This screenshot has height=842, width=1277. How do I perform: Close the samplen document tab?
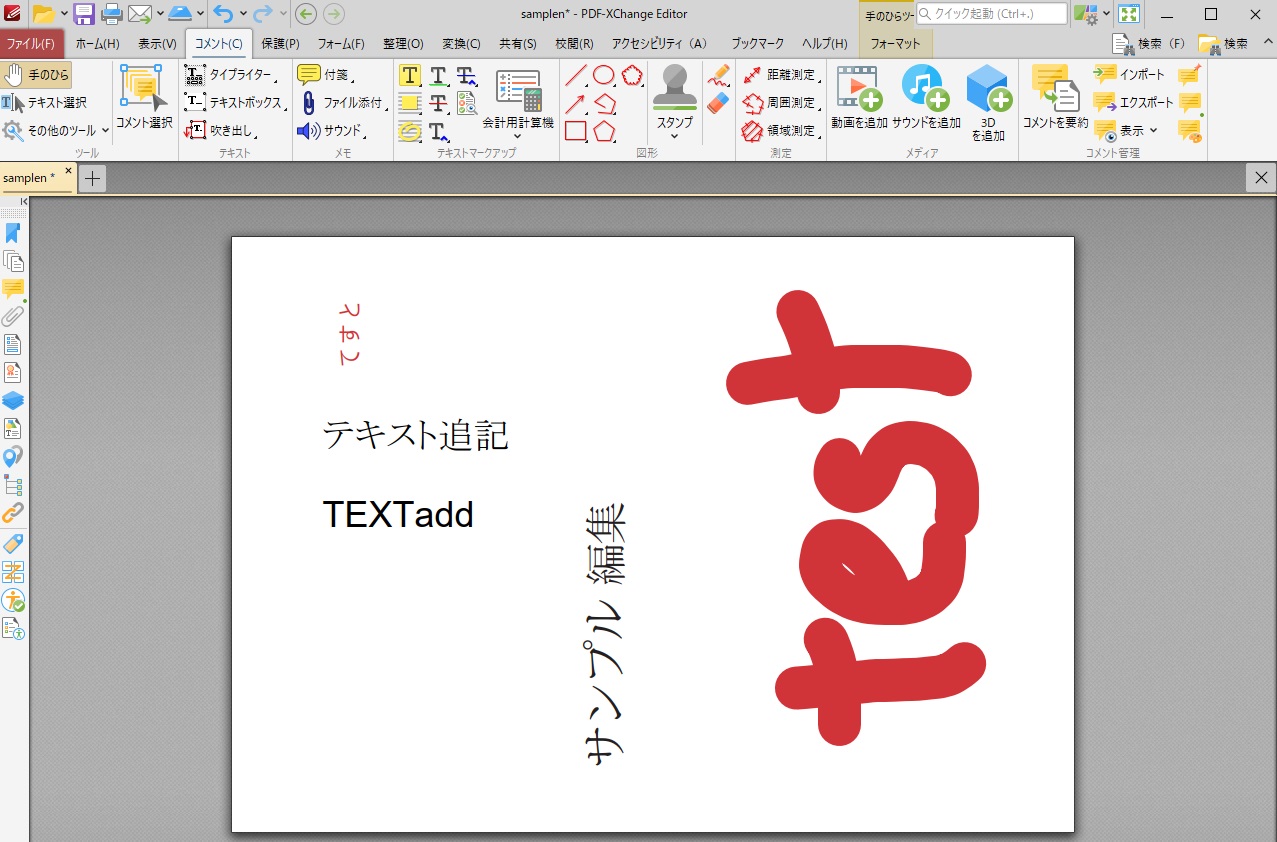pyautogui.click(x=68, y=171)
